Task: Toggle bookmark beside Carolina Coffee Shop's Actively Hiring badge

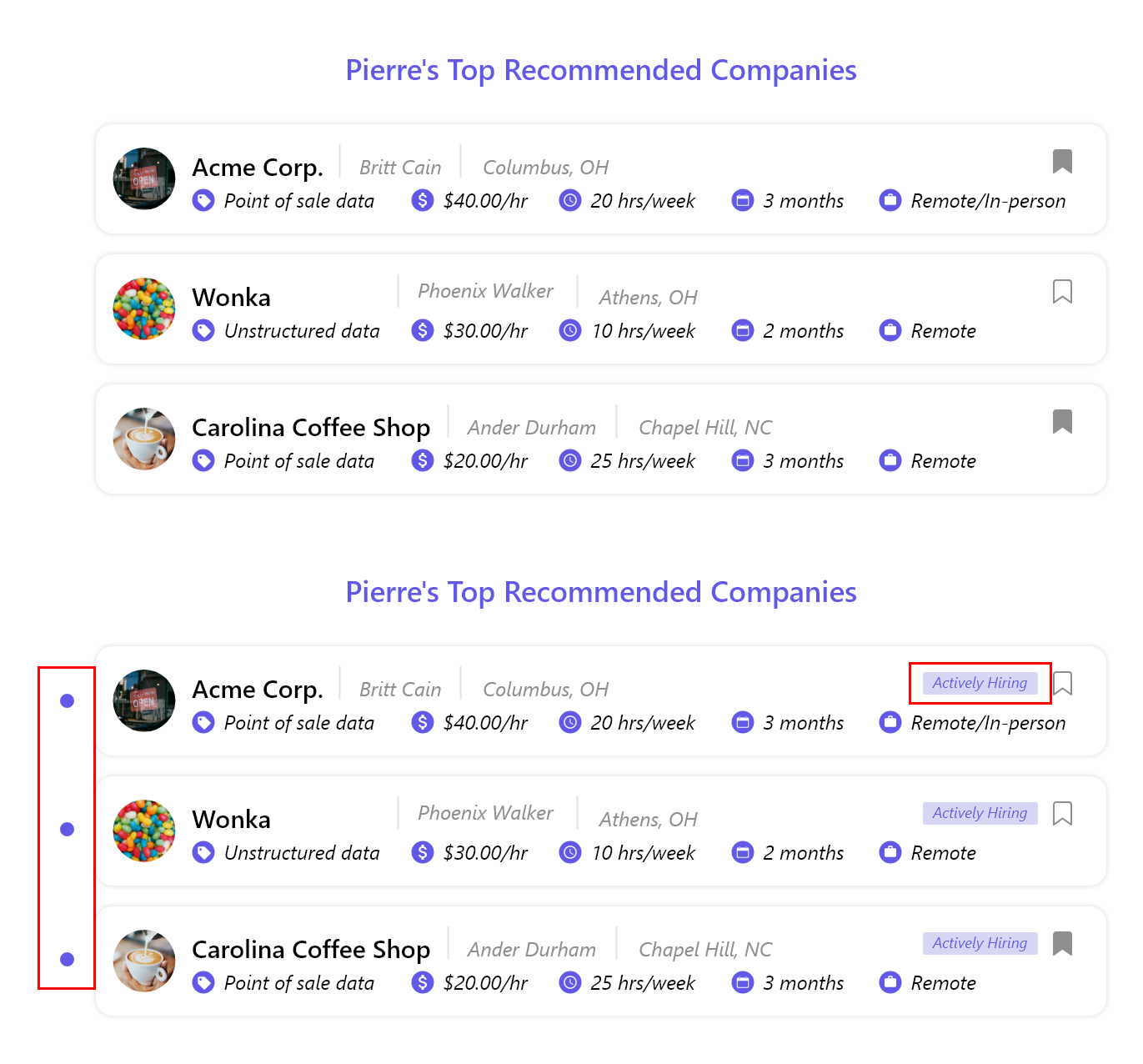Action: [1062, 943]
